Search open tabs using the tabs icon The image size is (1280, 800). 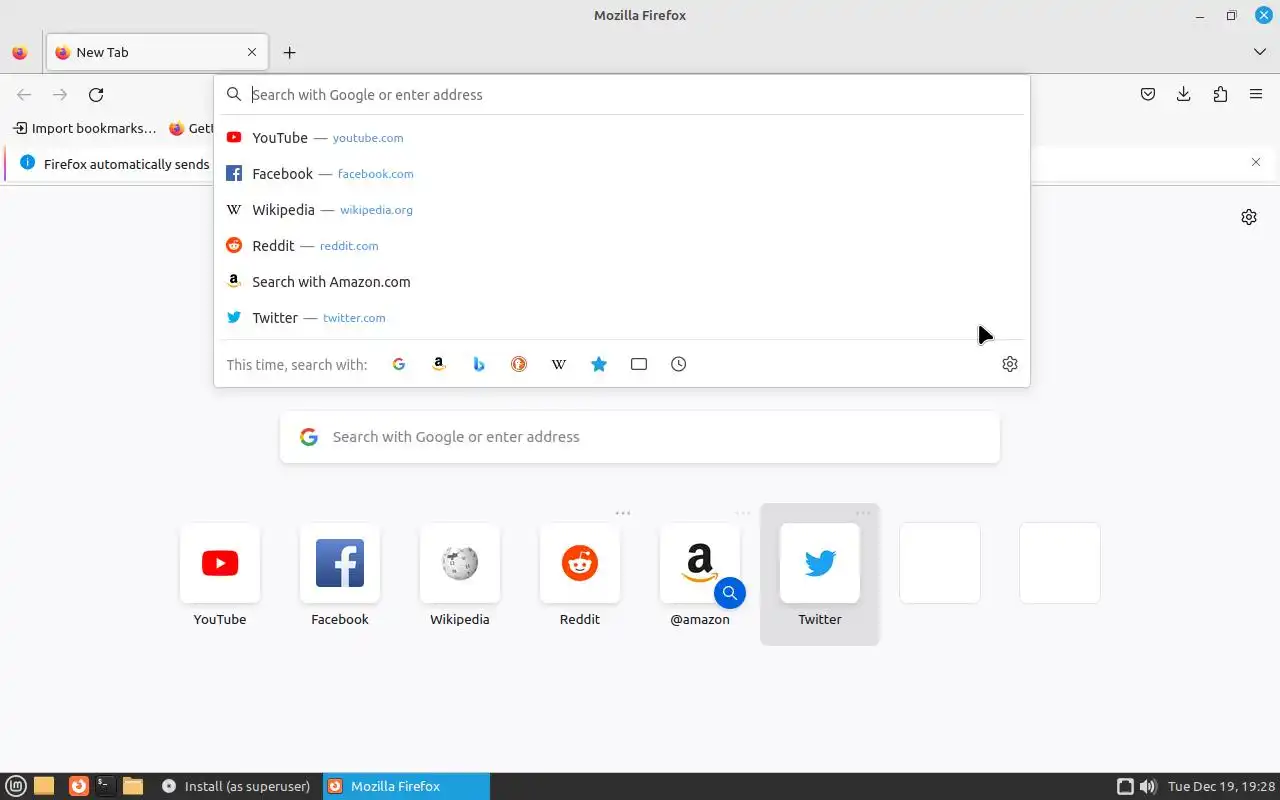639,364
